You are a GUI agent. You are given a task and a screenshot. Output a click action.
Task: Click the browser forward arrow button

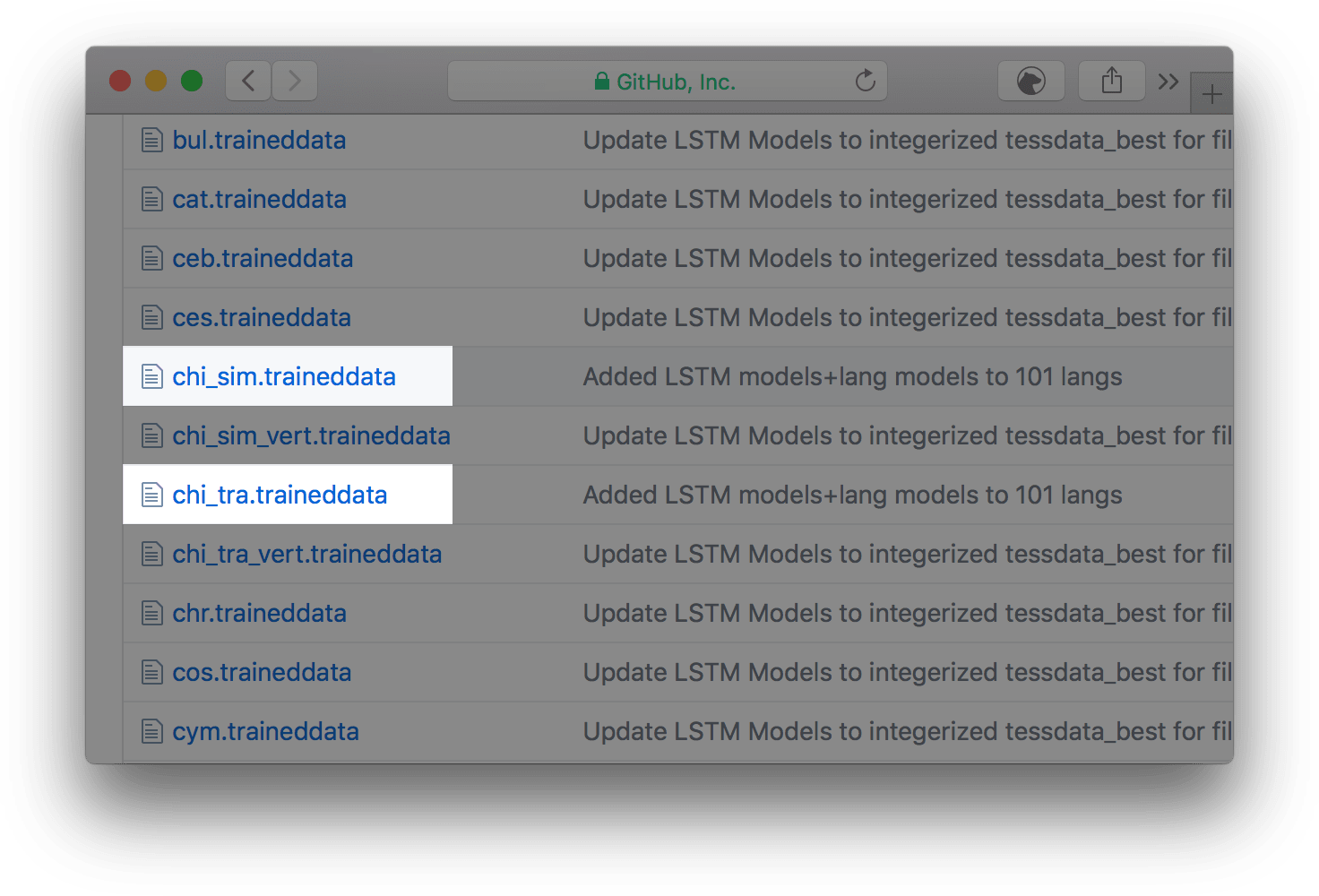tap(294, 82)
